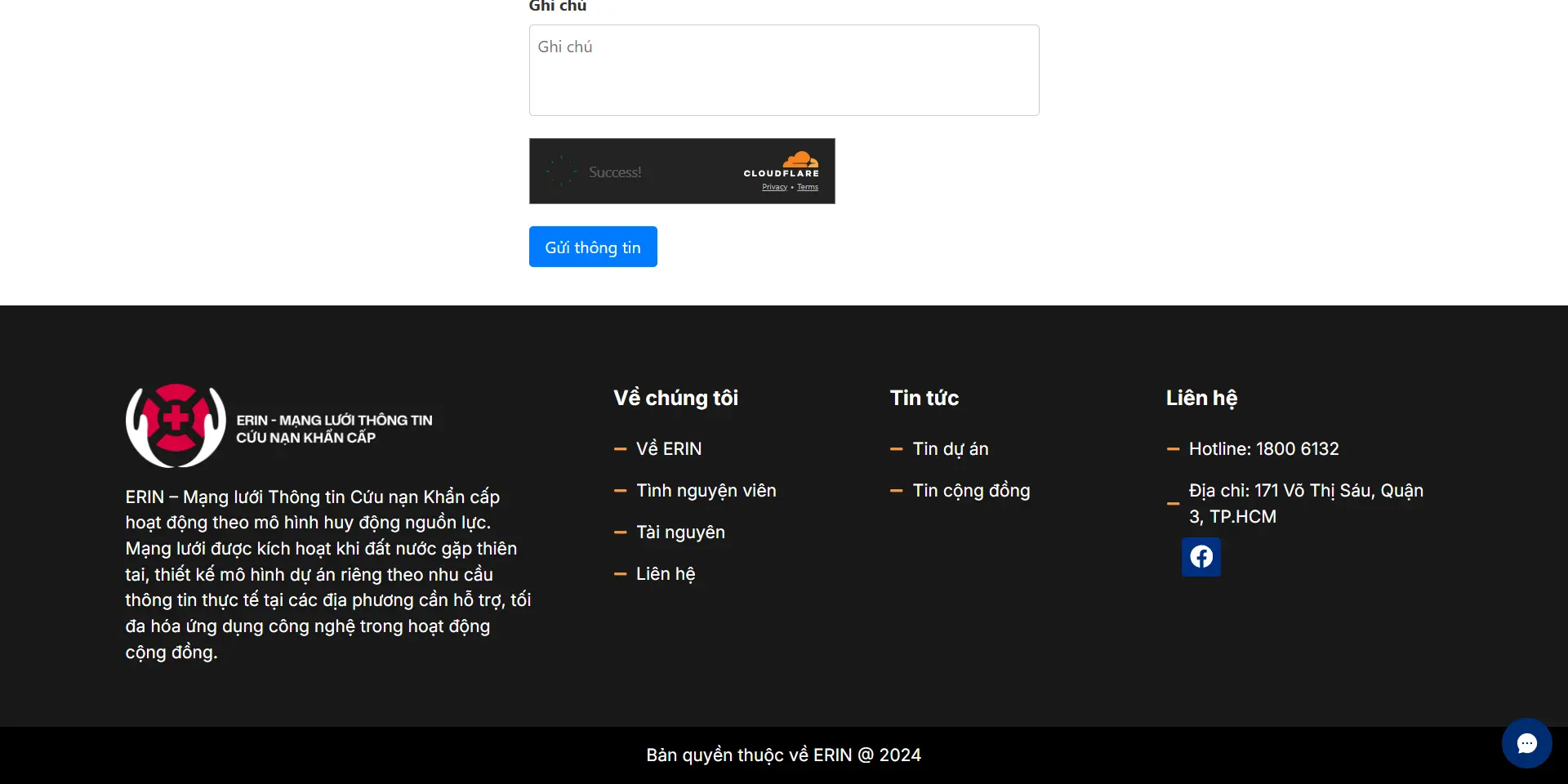This screenshot has width=1568, height=784.
Task: Click the Cloudflare verification status spinner
Action: (x=562, y=171)
